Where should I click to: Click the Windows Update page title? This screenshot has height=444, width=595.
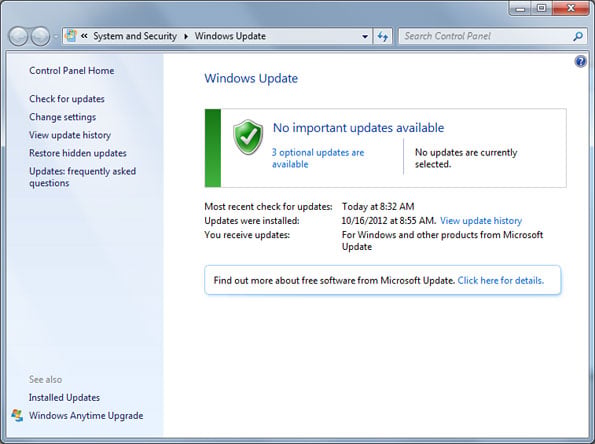pyautogui.click(x=251, y=78)
